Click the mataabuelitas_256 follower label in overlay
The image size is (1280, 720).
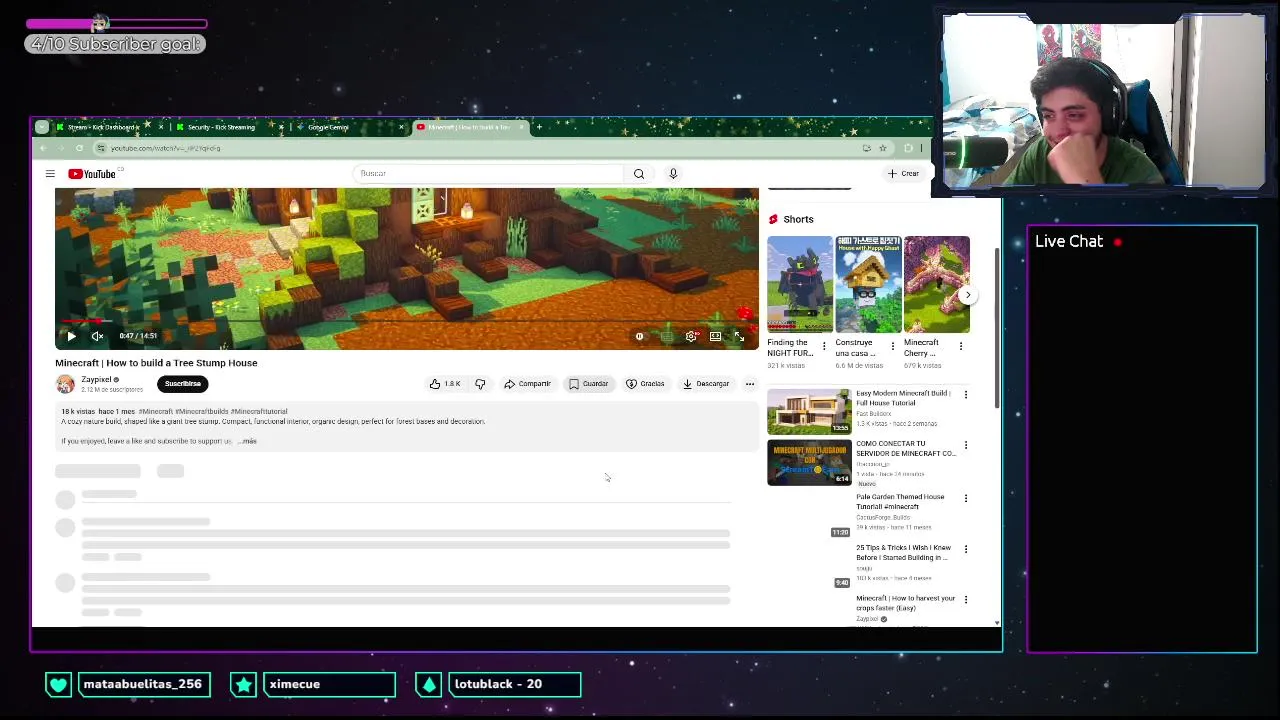tap(142, 684)
